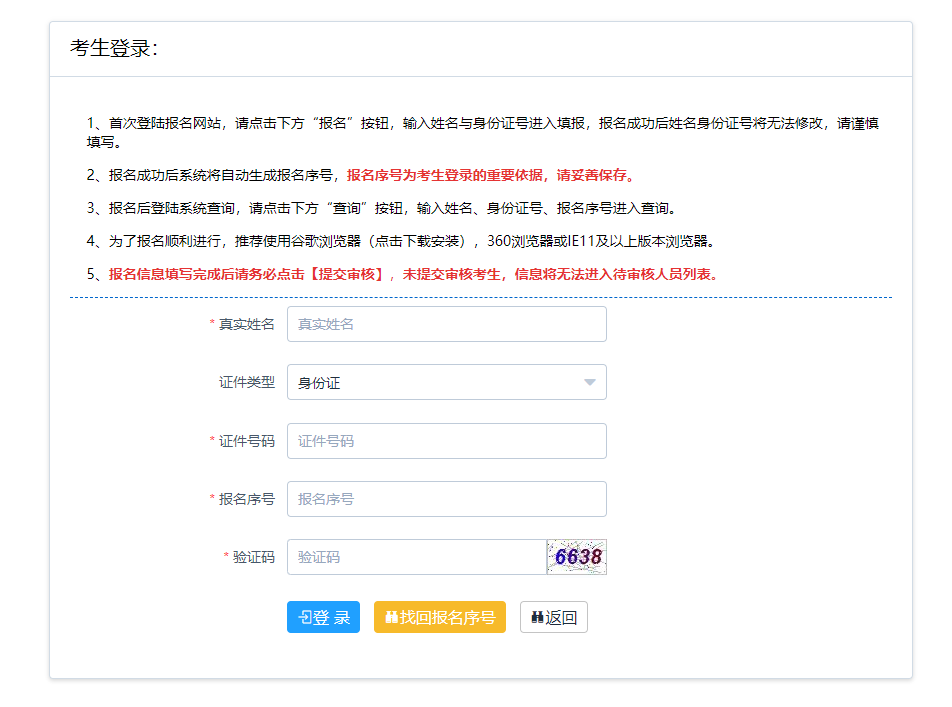Click the 验证码 input box
Image resolution: width=952 pixels, height=707 pixels.
point(416,557)
